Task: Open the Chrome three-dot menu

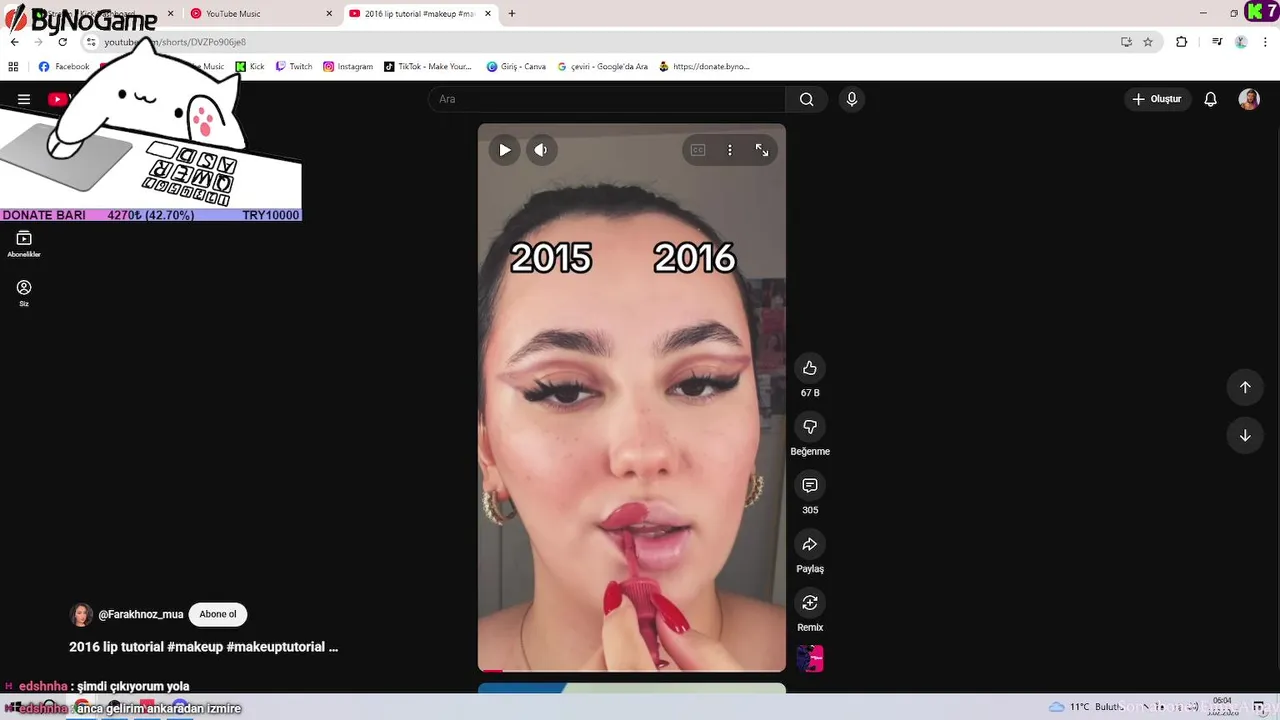Action: tap(1265, 42)
